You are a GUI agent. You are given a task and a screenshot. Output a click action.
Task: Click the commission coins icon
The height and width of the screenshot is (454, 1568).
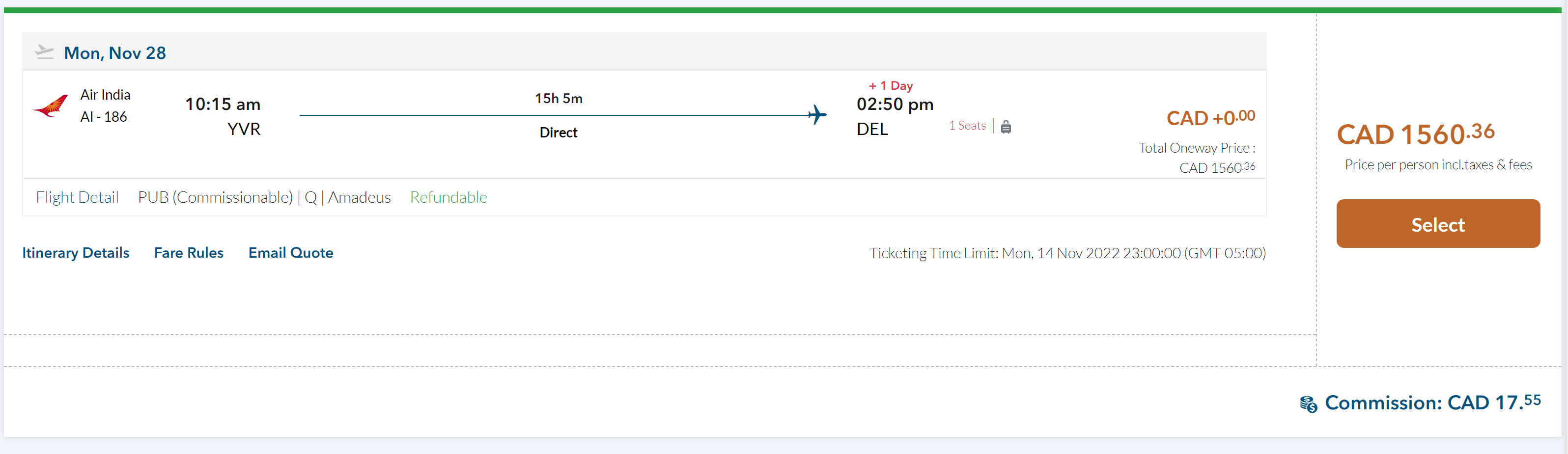click(x=1308, y=404)
